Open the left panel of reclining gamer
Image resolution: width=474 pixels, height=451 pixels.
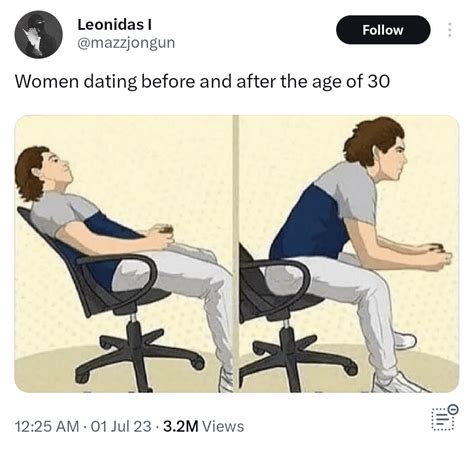point(124,254)
